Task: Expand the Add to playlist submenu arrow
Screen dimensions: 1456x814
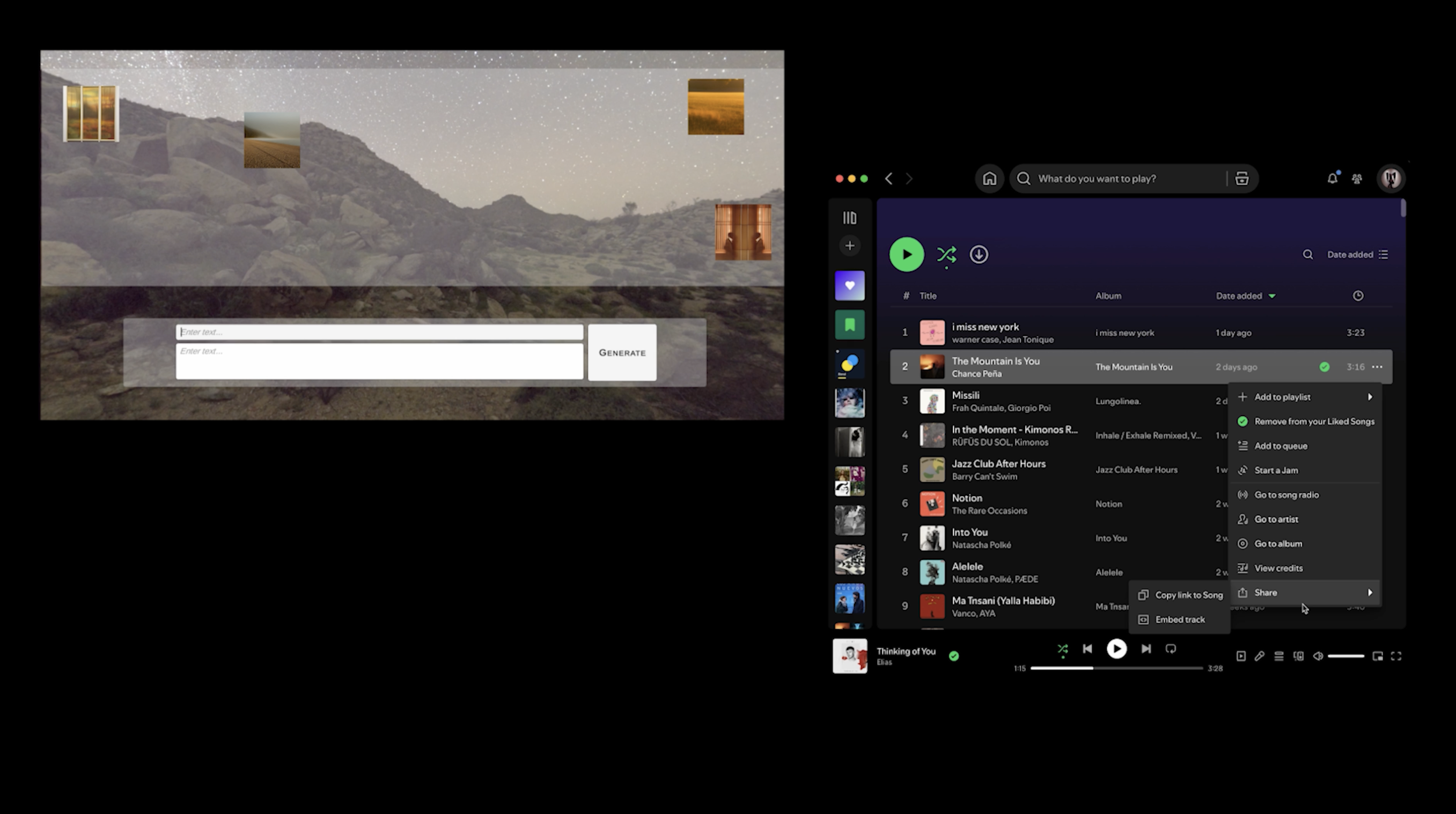Action: click(1370, 397)
